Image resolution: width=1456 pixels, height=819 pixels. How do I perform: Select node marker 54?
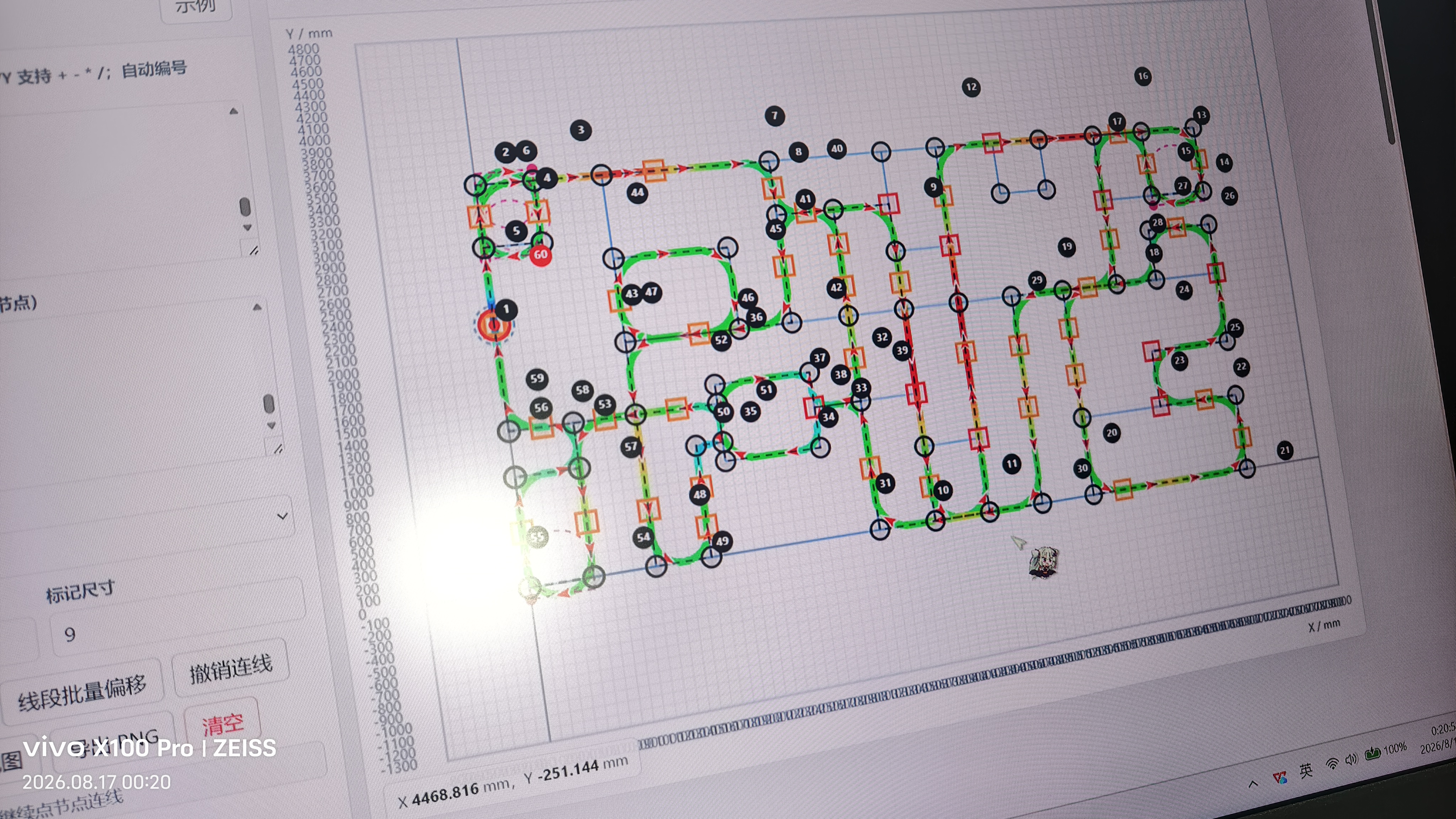(x=643, y=537)
